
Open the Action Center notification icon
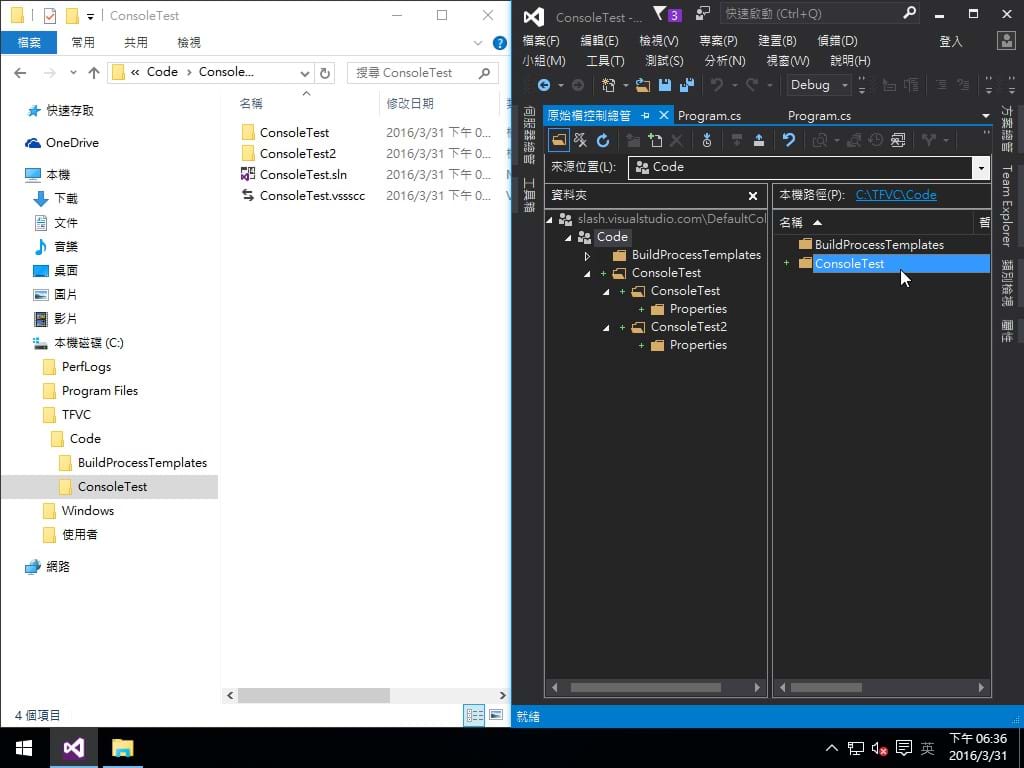tap(904, 748)
